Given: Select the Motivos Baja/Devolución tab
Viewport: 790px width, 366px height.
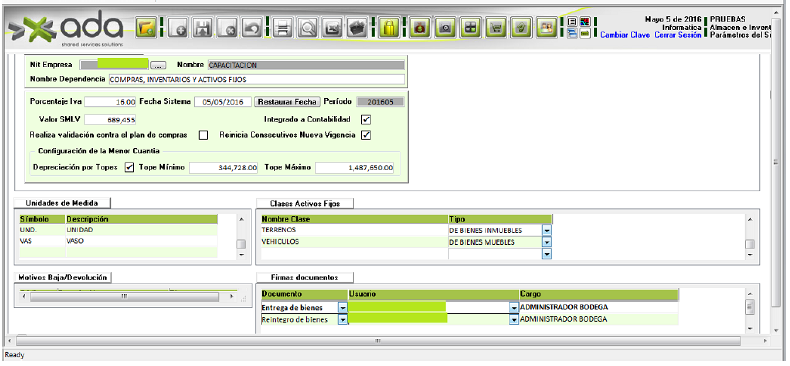Looking at the screenshot, I should click(62, 277).
